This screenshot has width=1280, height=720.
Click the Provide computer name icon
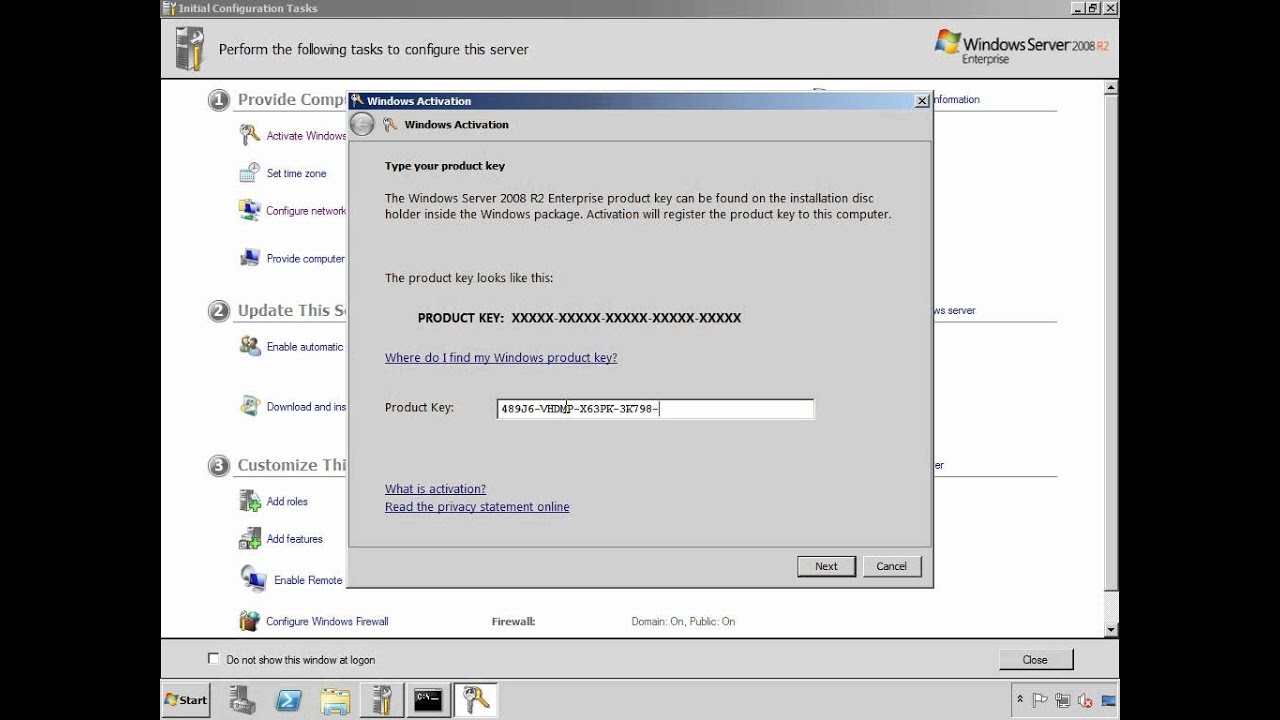click(x=249, y=258)
